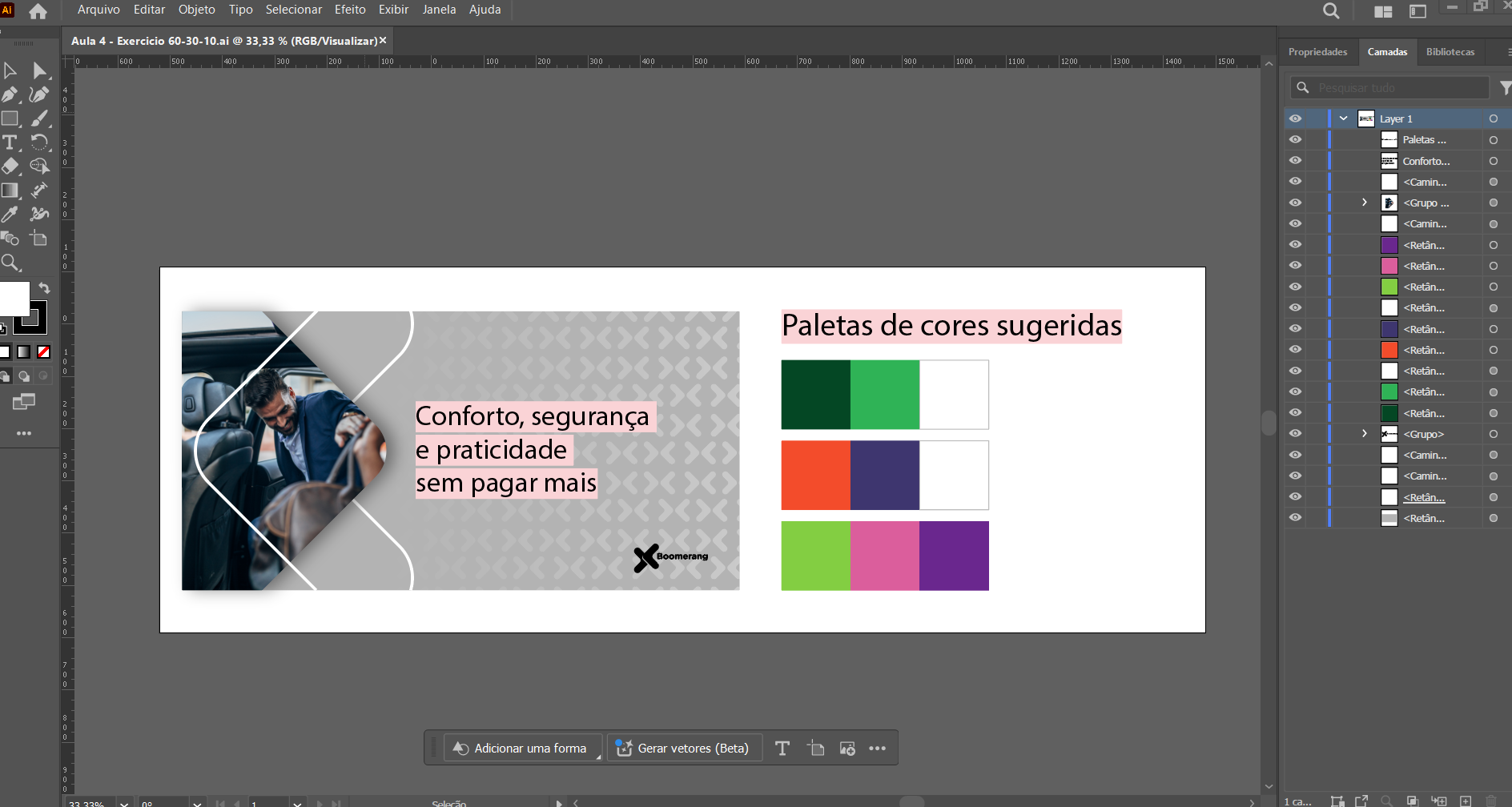The height and width of the screenshot is (807, 1512).
Task: Hide the purple Retân rectangle item
Action: point(1295,245)
